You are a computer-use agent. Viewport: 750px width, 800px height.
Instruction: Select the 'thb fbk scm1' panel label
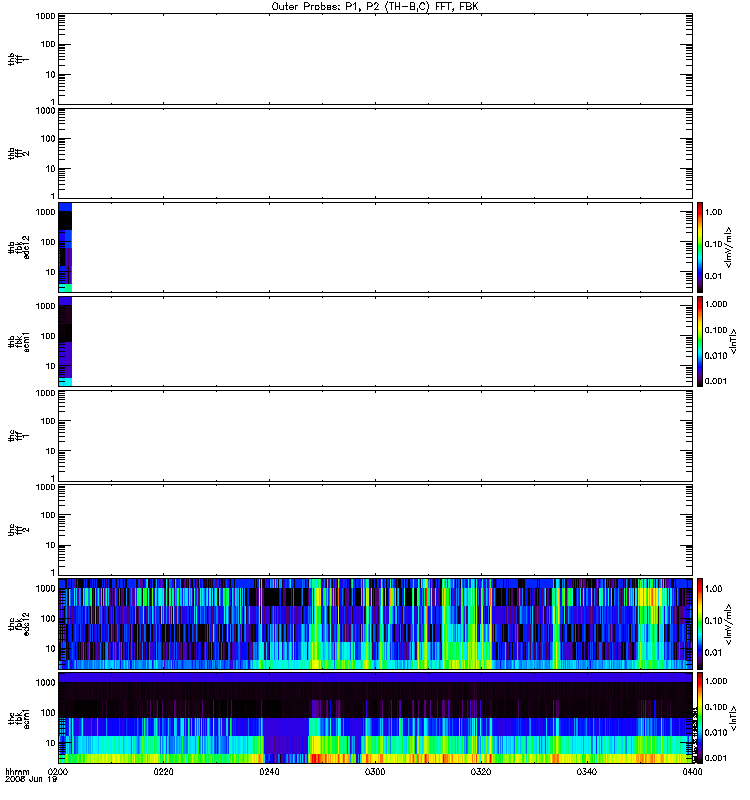[18, 342]
